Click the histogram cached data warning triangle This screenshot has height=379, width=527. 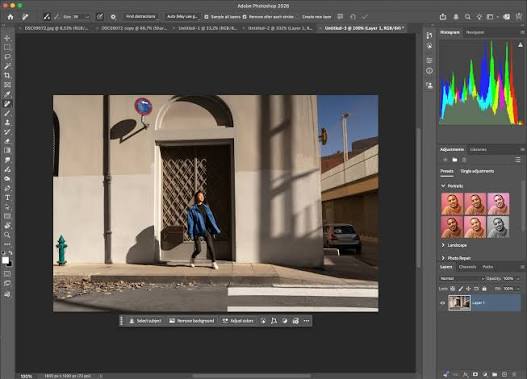pyautogui.click(x=520, y=45)
